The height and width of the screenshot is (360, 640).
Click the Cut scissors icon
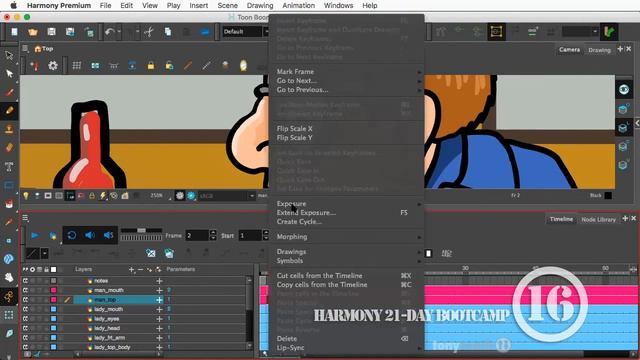pos(149,32)
